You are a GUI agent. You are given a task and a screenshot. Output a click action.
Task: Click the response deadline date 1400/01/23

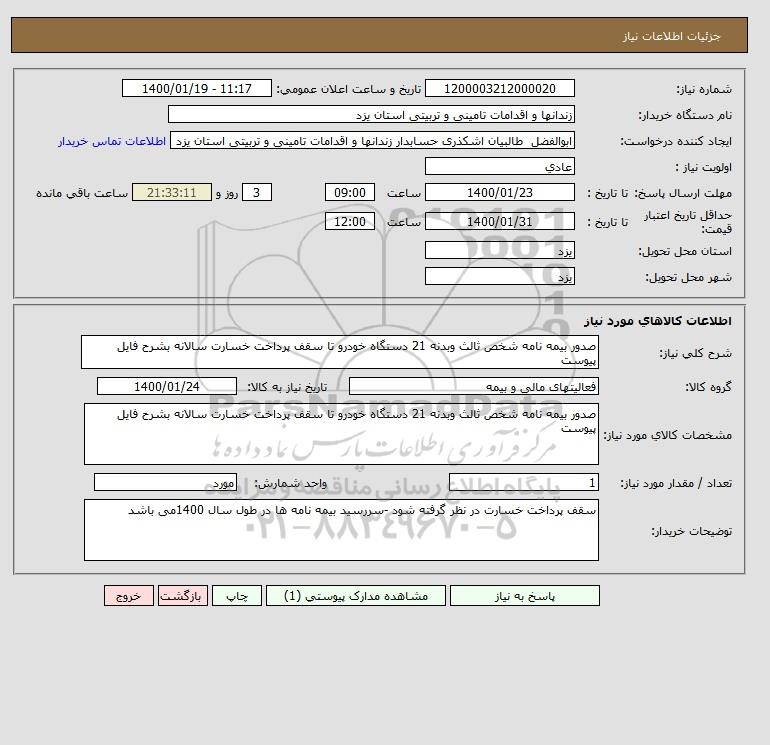point(499,193)
